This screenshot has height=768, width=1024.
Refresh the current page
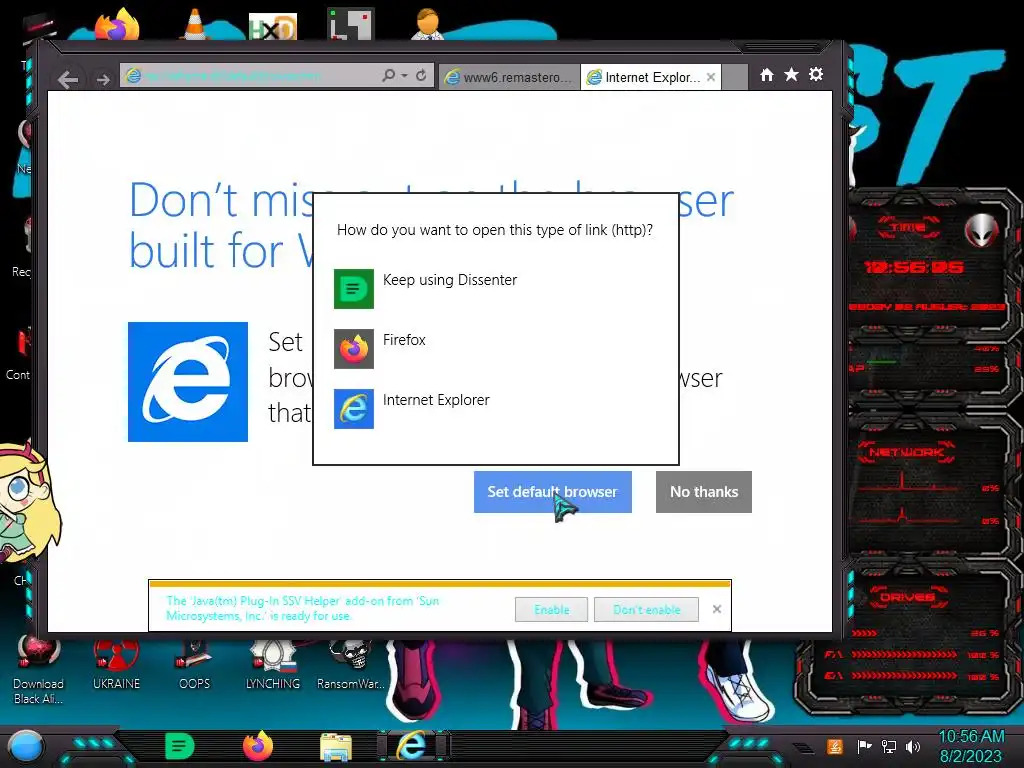(x=421, y=76)
